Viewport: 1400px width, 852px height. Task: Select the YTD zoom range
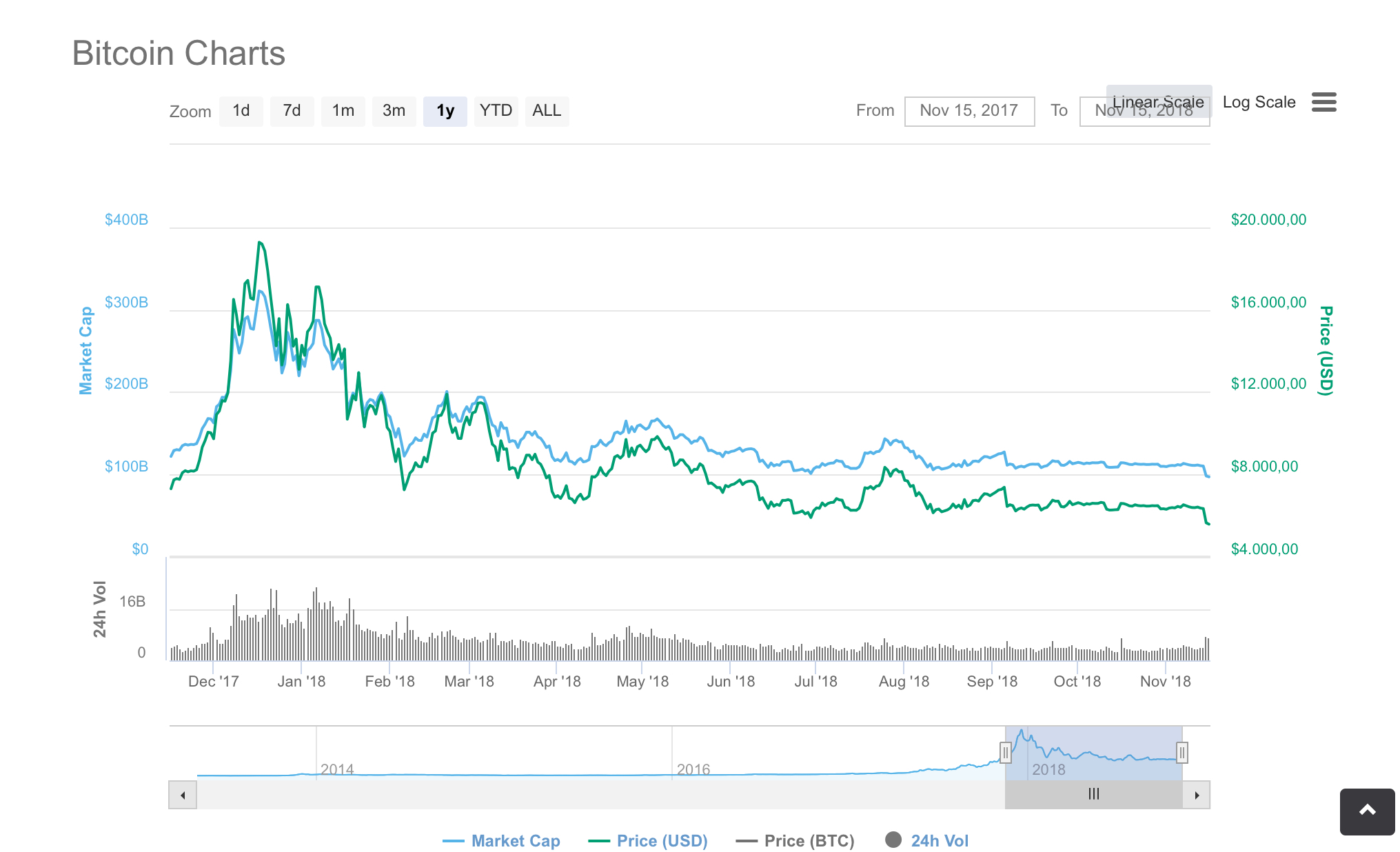click(x=496, y=111)
